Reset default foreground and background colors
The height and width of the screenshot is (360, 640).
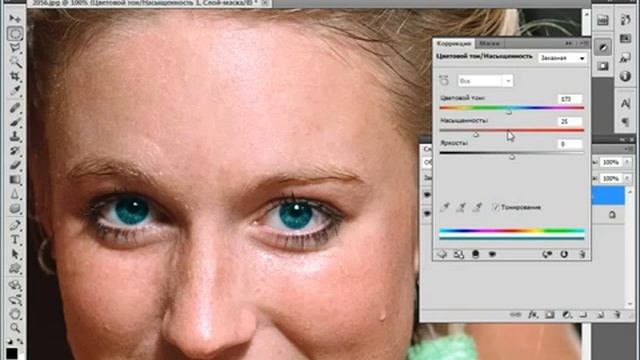click(9, 341)
